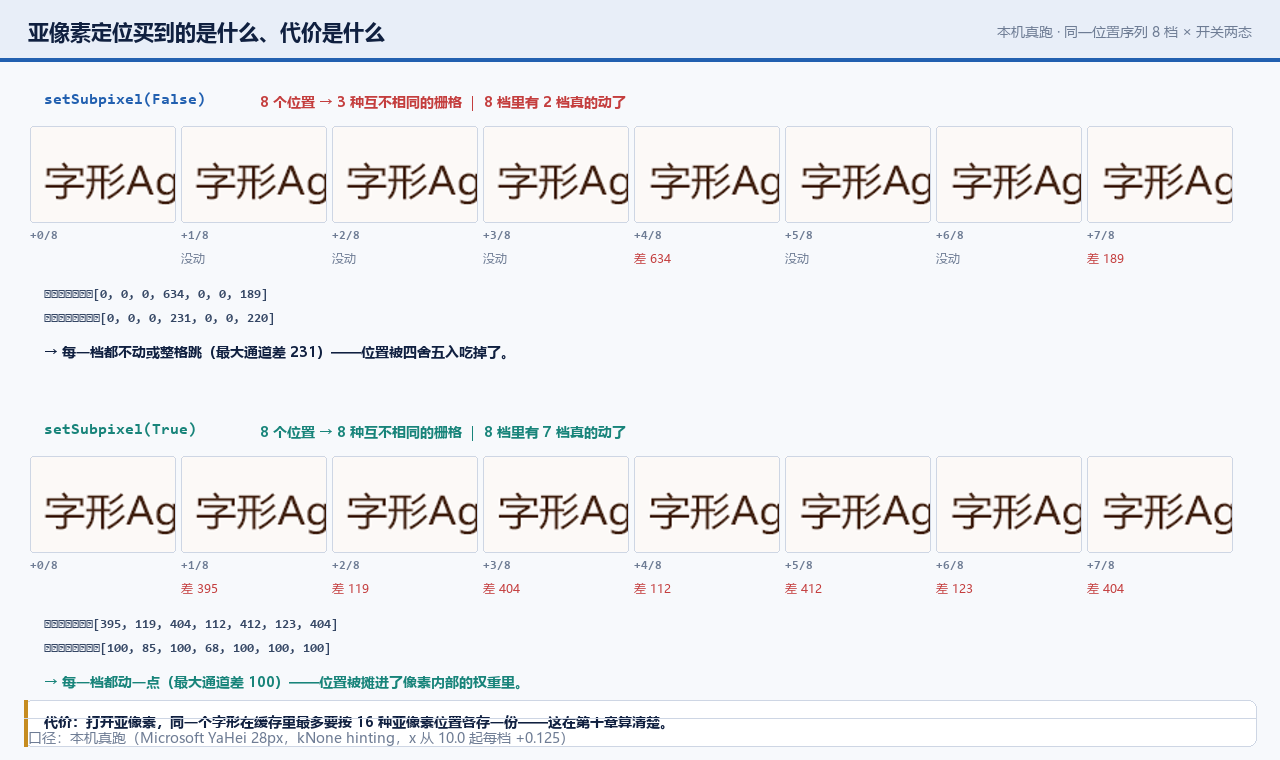
Task: Click the +6/8 thumbnail in the setSubpixel(False) row
Action: point(1009,174)
